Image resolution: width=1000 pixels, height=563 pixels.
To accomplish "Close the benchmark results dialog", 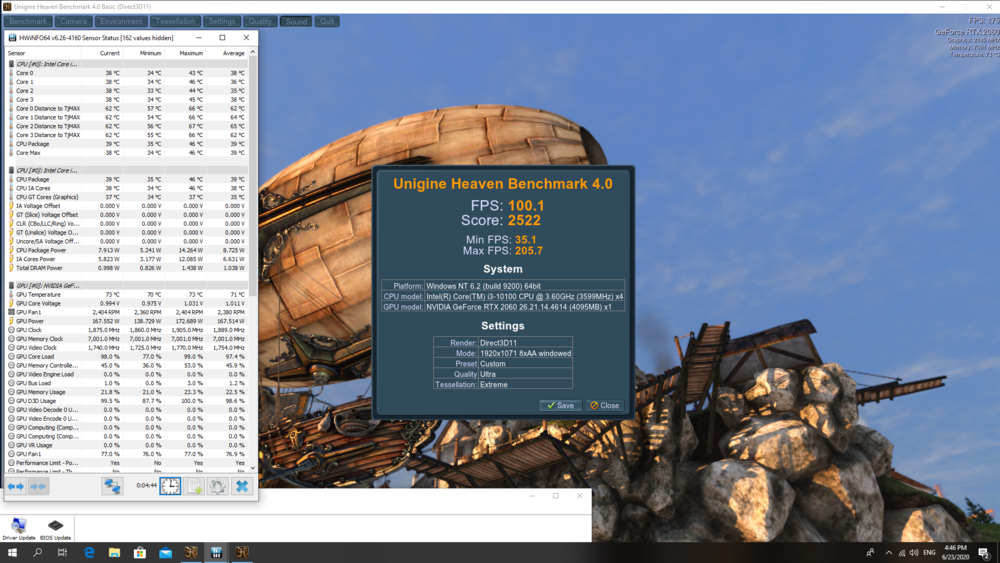I will 604,405.
